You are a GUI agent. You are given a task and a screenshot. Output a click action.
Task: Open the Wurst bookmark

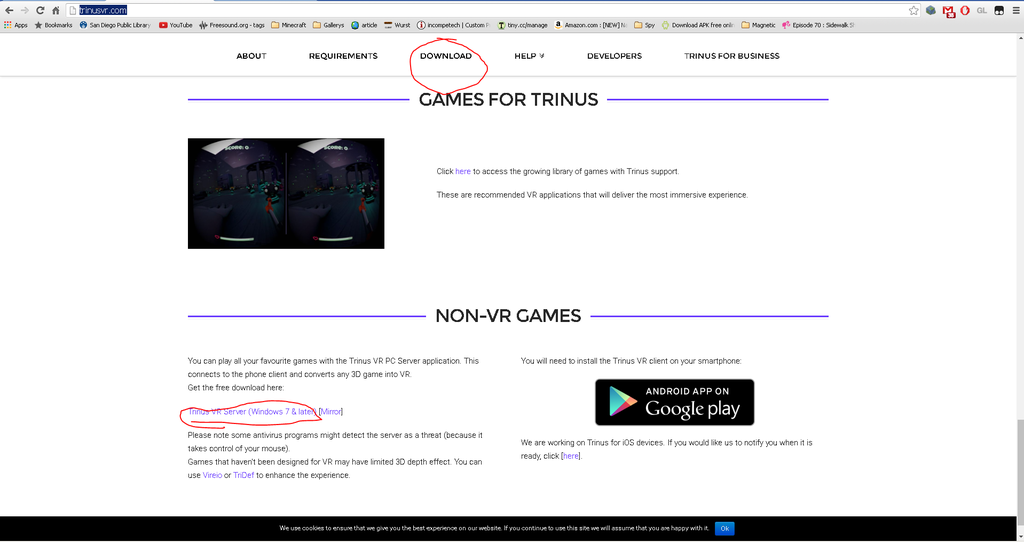[397, 25]
